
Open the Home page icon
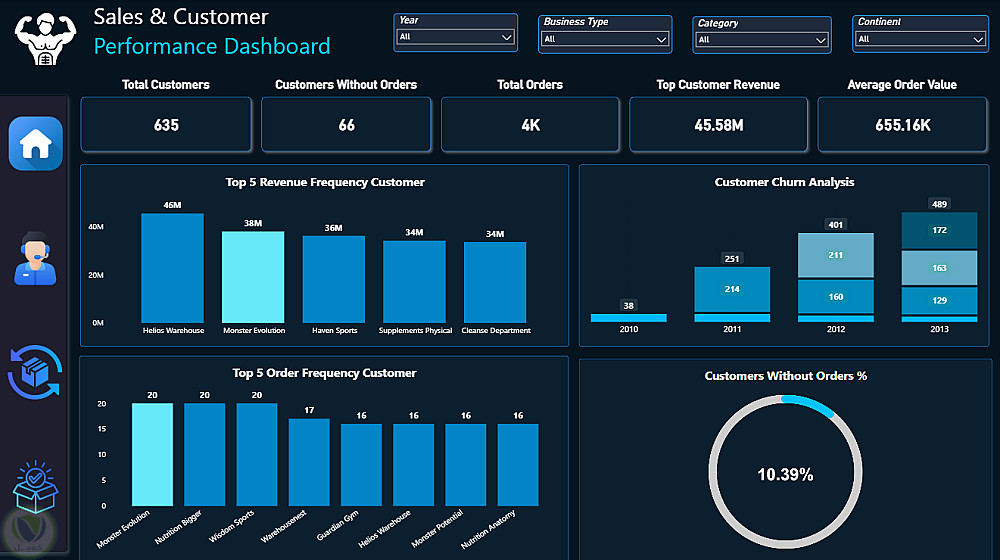pos(36,144)
